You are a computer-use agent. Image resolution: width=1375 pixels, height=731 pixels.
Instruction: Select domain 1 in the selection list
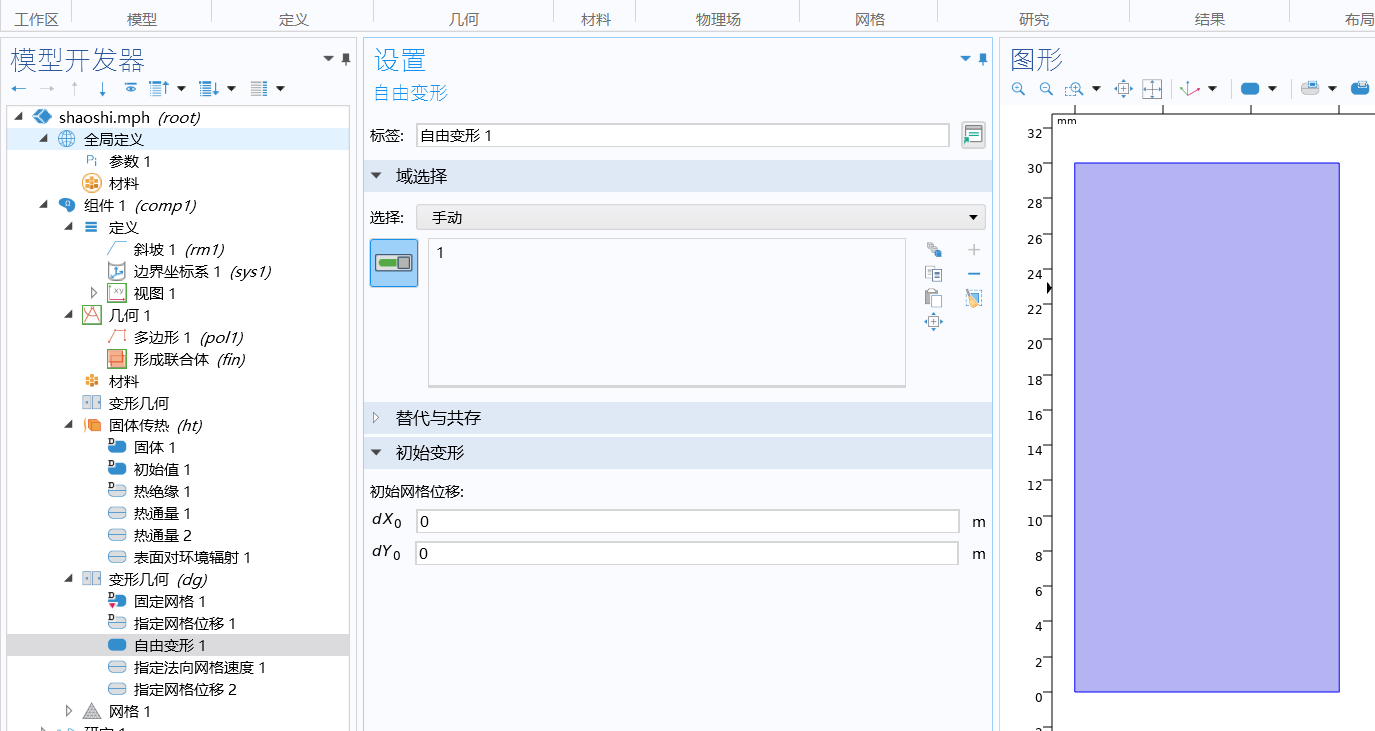point(441,253)
